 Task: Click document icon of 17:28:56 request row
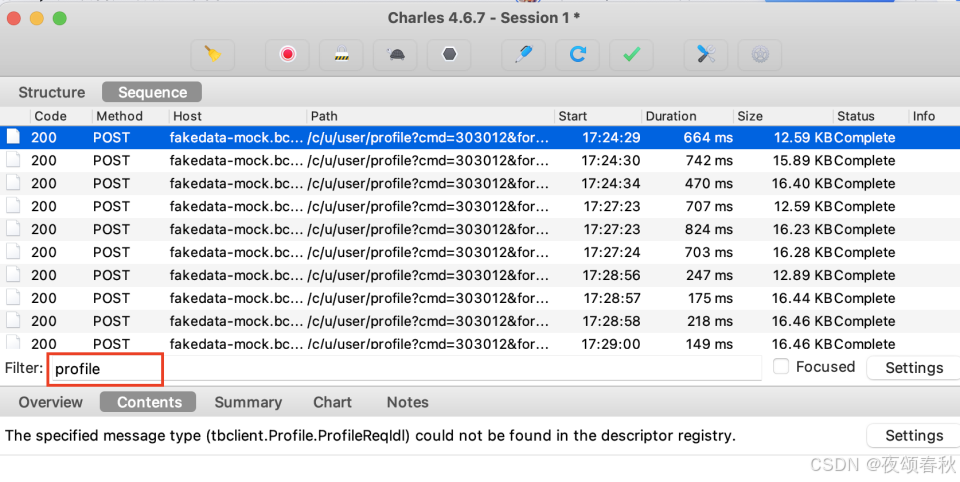pyautogui.click(x=13, y=275)
